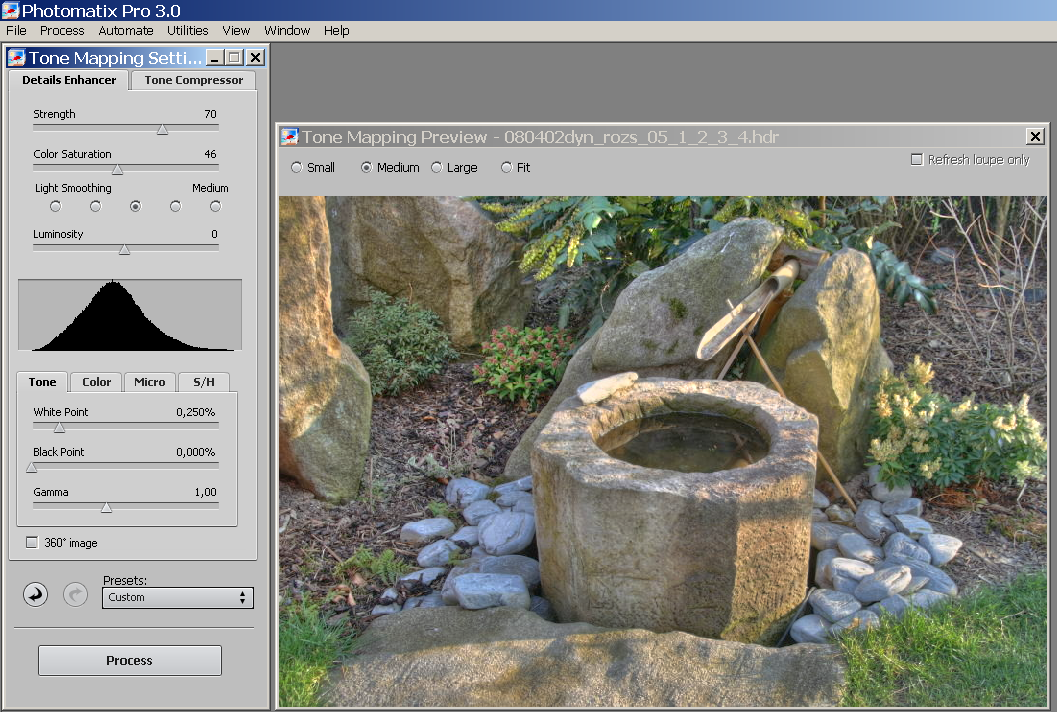1057x712 pixels.
Task: Click the Strength slider handle
Action: point(162,129)
